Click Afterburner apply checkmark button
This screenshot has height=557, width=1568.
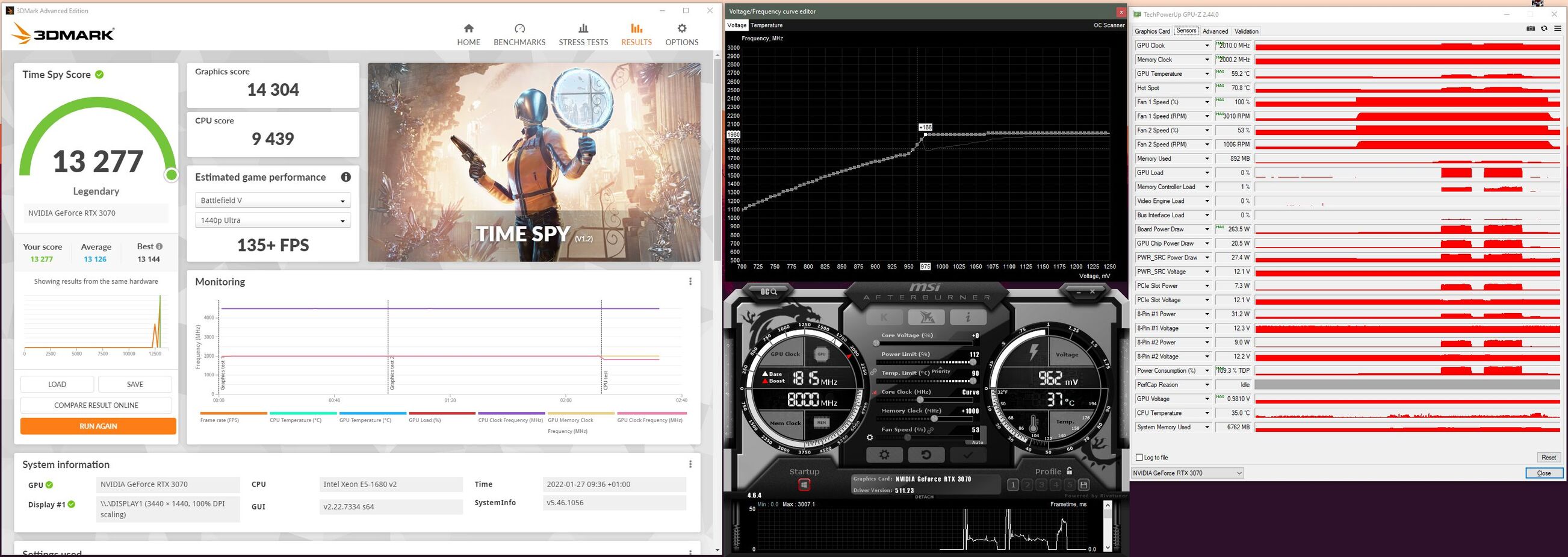point(968,455)
